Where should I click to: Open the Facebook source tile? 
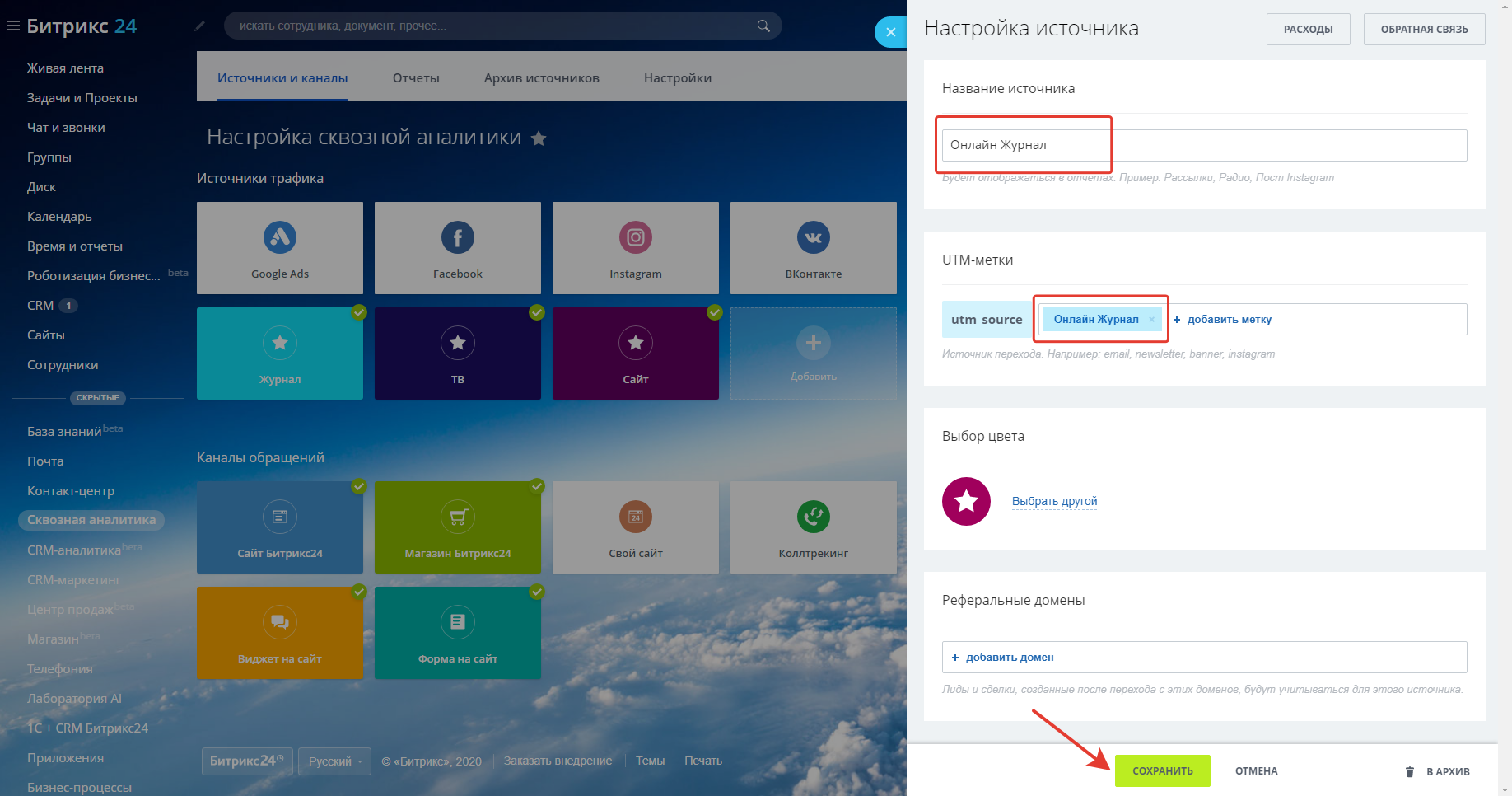458,248
